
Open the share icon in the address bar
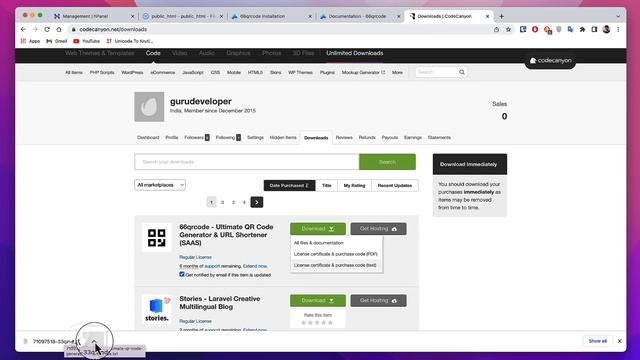tap(496, 29)
